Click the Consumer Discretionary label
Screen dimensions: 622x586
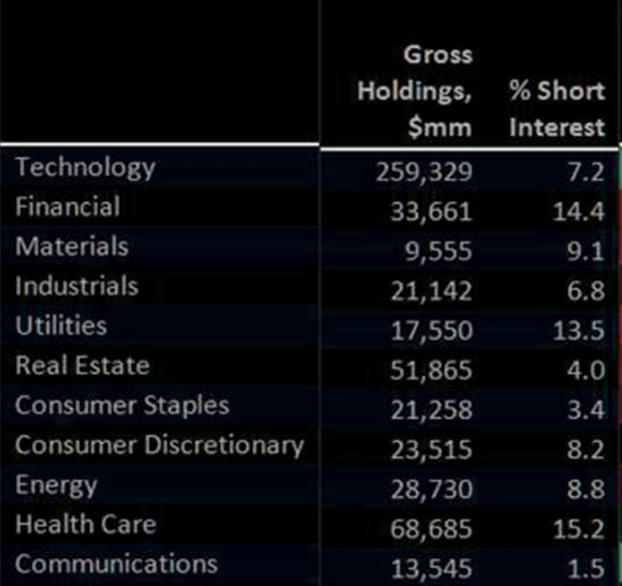coord(159,445)
